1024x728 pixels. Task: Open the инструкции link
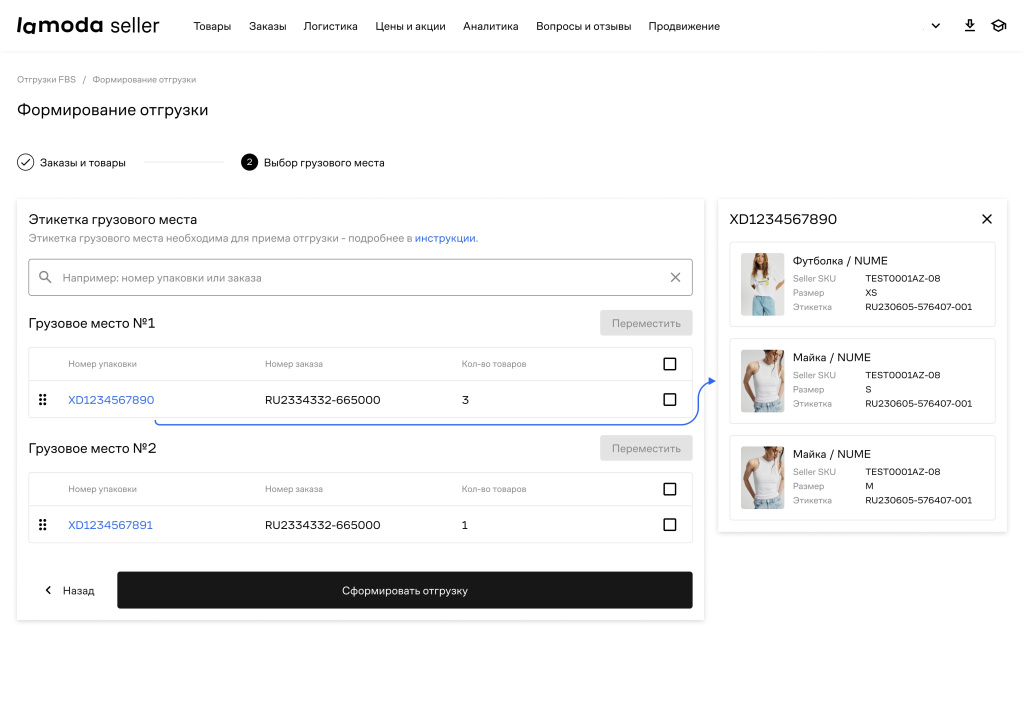point(445,238)
